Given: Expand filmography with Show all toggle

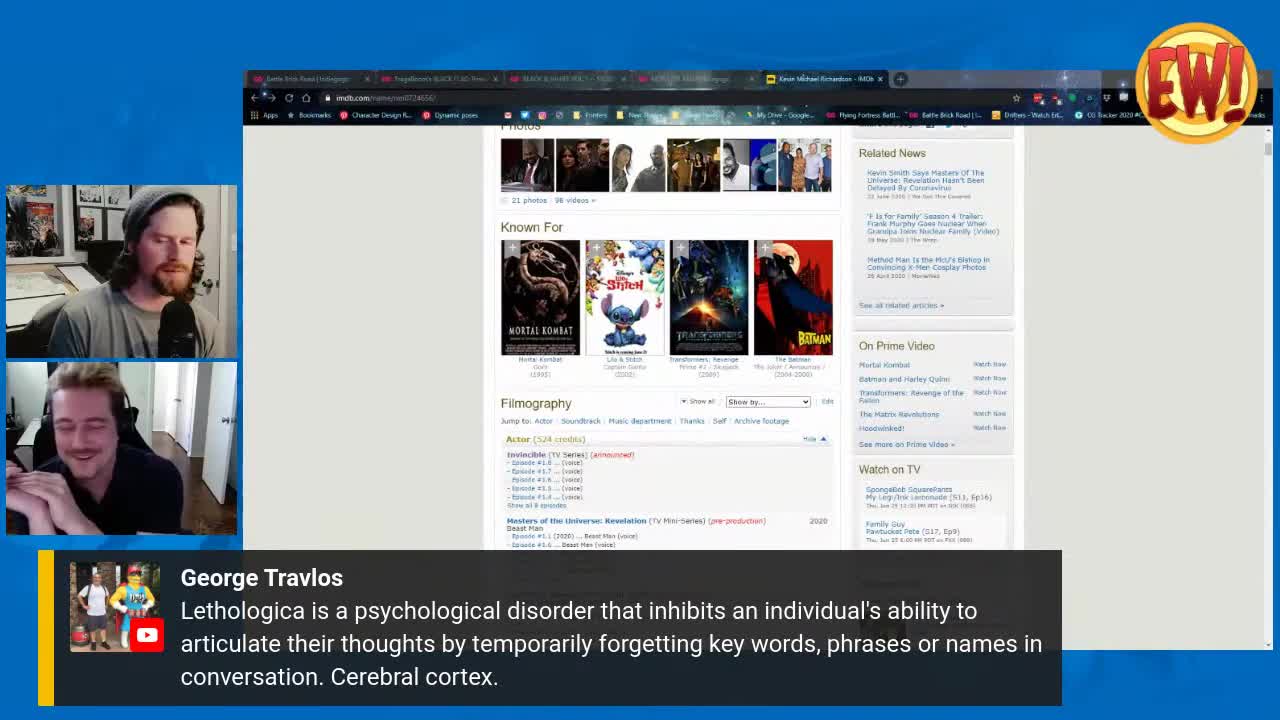Looking at the screenshot, I should 698,402.
